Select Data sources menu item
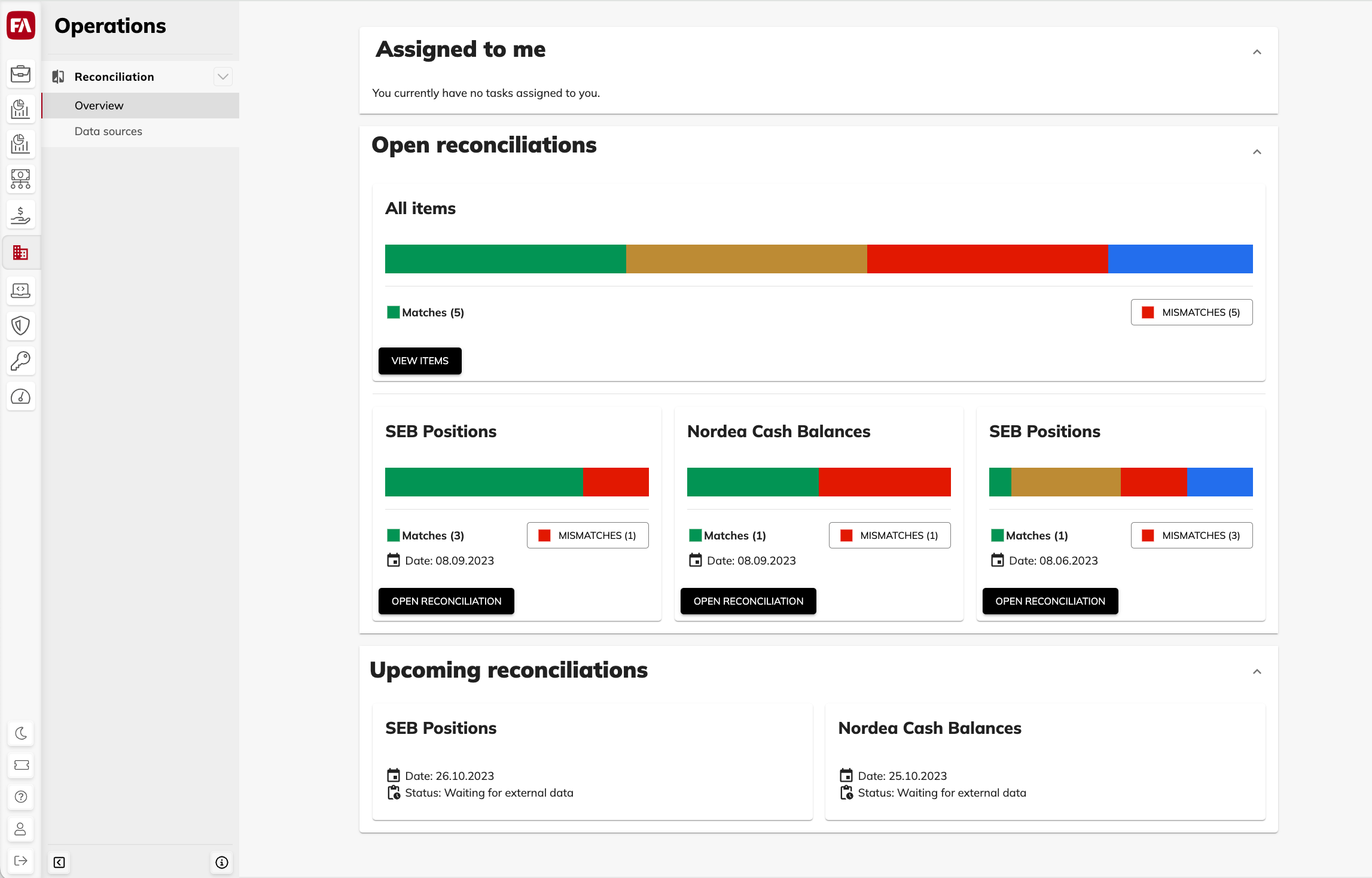This screenshot has width=1372, height=878. [x=108, y=132]
